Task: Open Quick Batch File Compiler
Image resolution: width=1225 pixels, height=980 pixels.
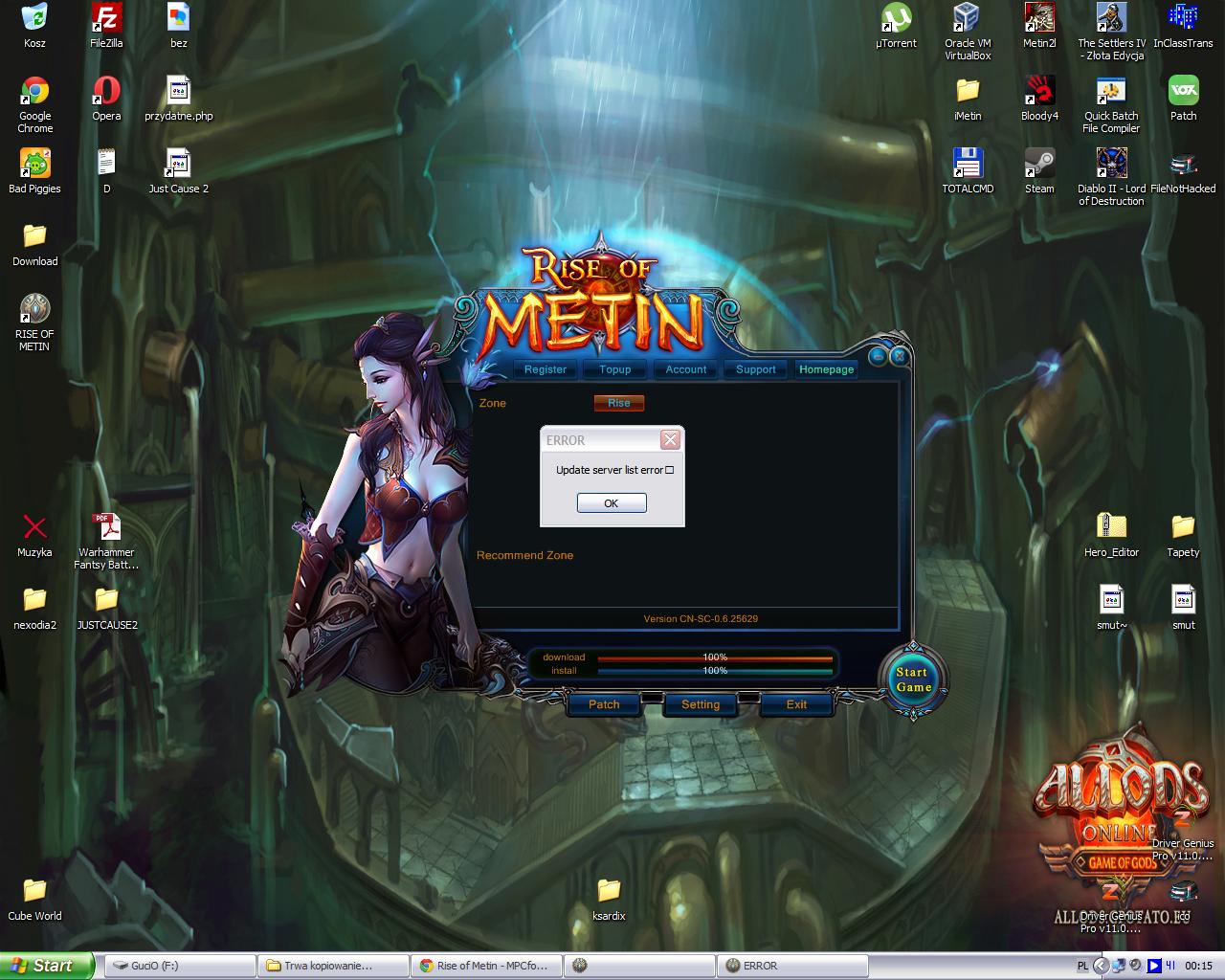Action: pyautogui.click(x=1111, y=104)
